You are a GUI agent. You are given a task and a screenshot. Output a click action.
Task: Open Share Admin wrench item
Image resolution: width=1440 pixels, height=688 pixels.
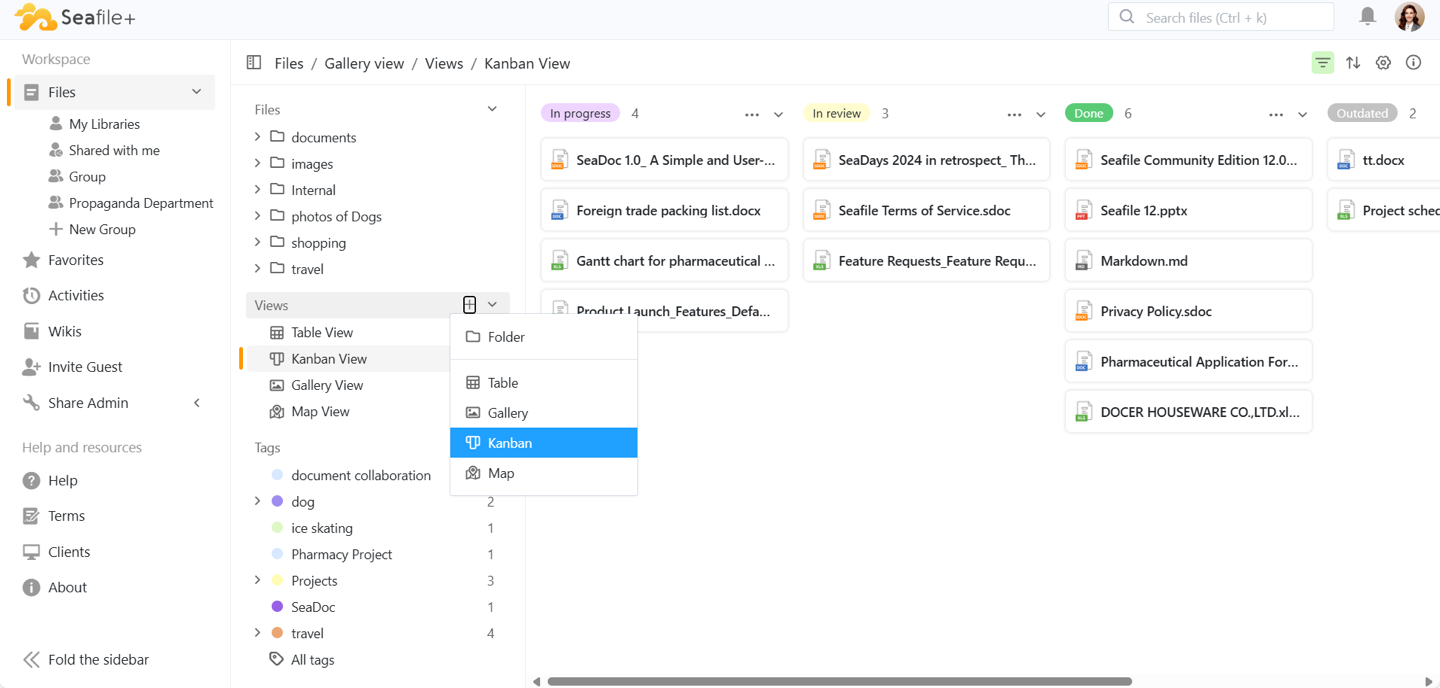[75, 403]
